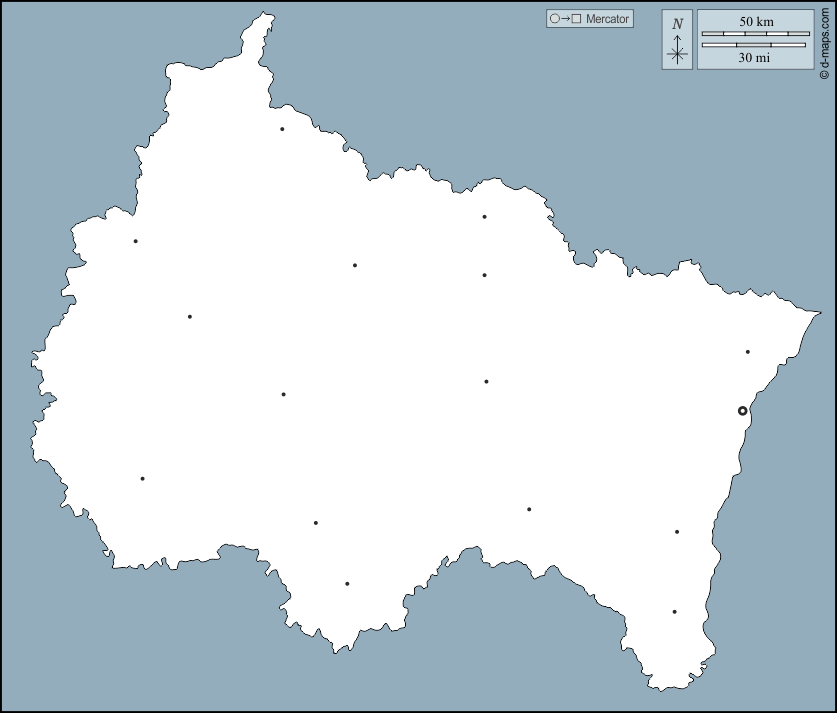Click the 50 km scale bar

coord(755,34)
